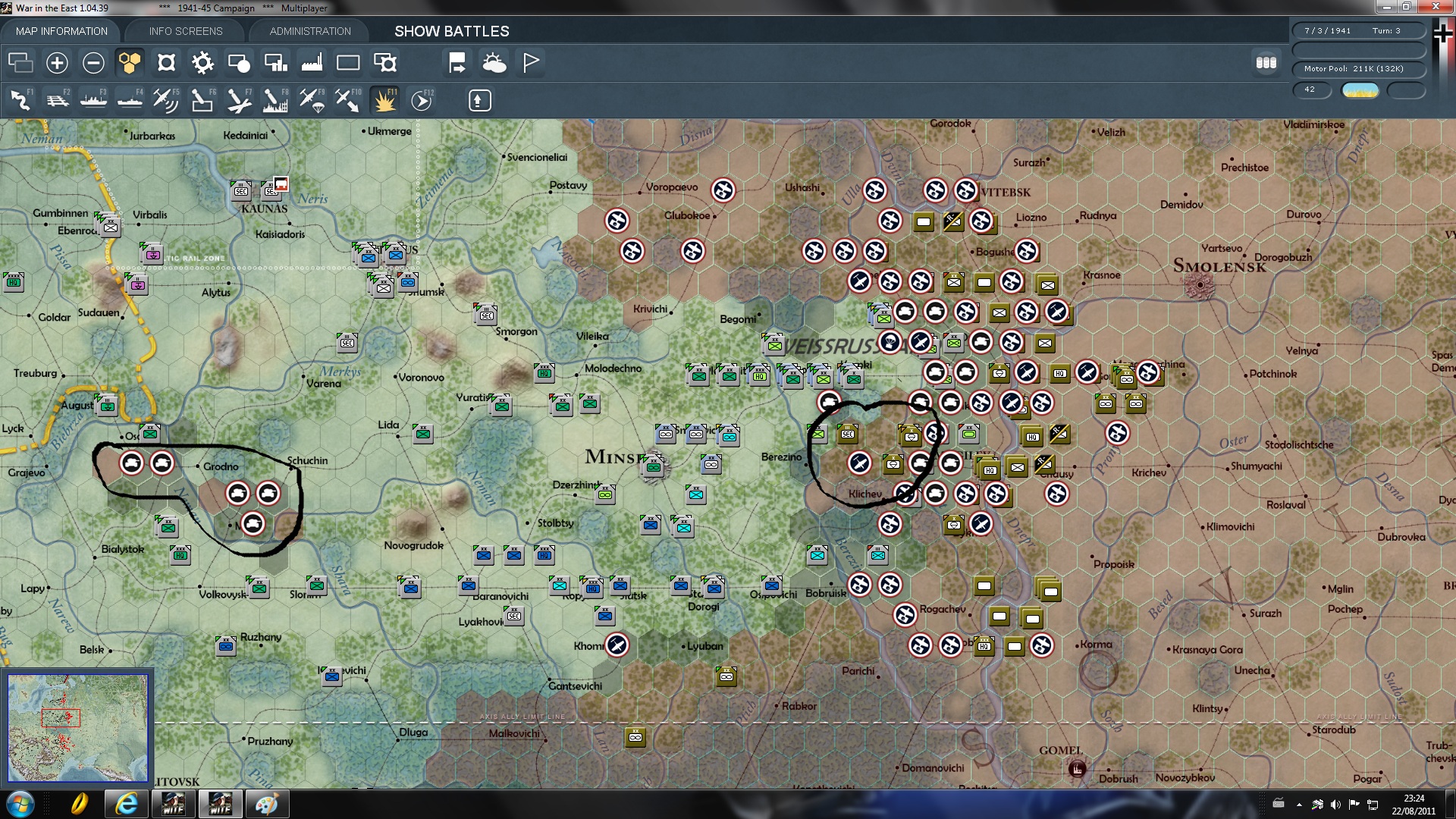Click the overlapping windows icon in the toolbar
The width and height of the screenshot is (1456, 819).
(20, 63)
